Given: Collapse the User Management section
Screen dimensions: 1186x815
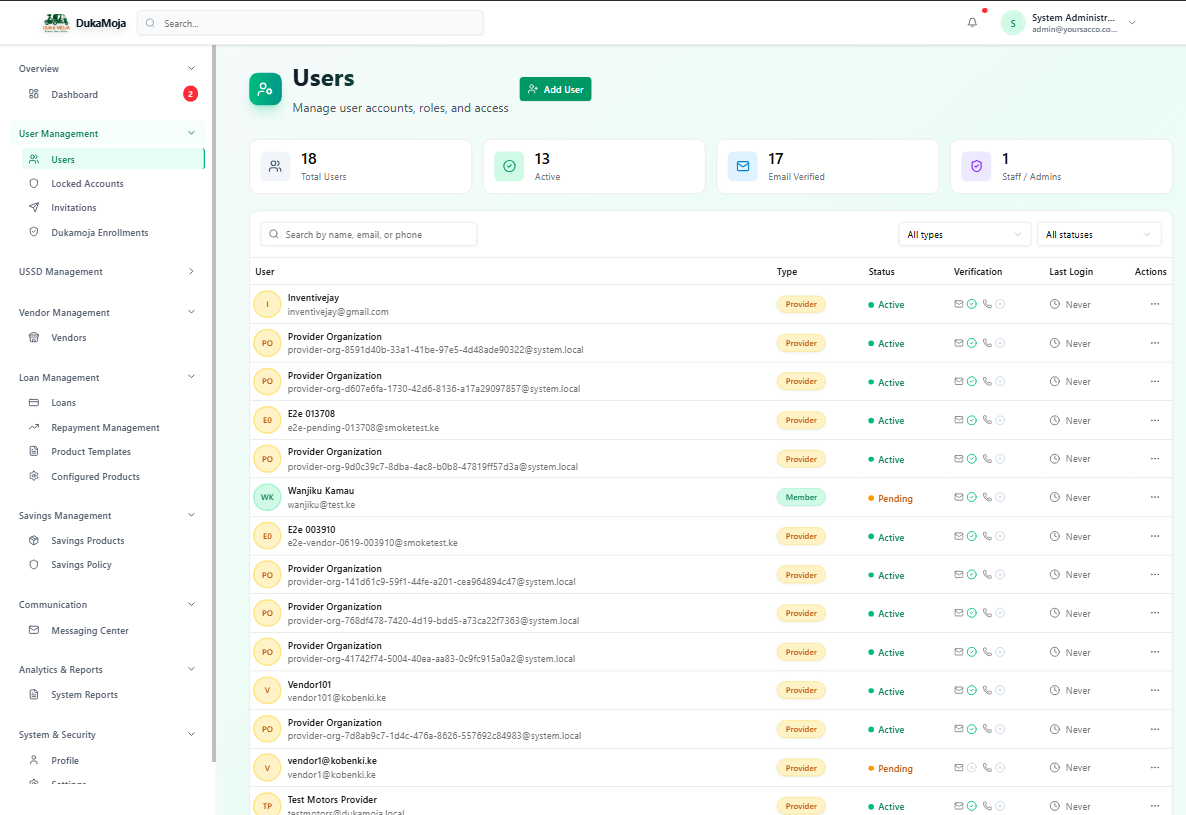Looking at the screenshot, I should [x=191, y=133].
